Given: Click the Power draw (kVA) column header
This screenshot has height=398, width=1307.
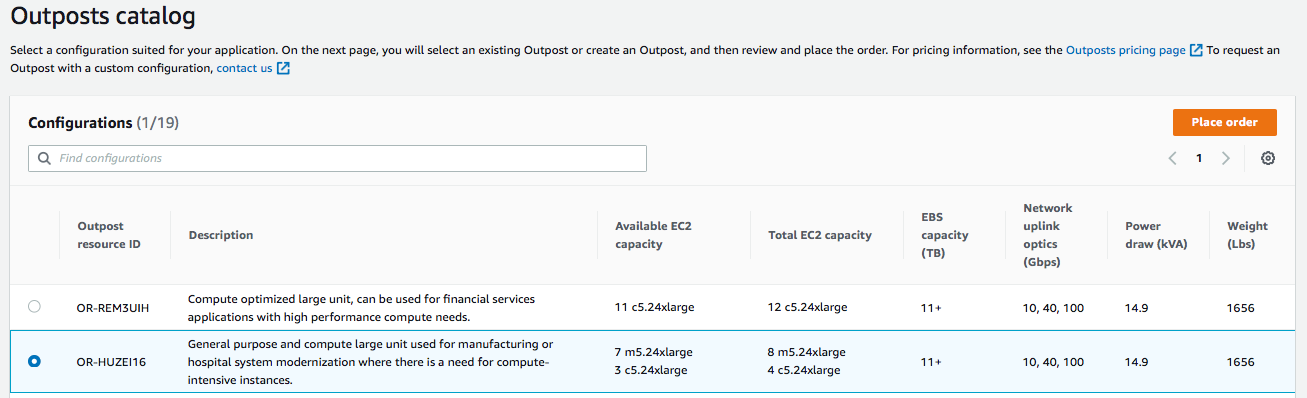Looking at the screenshot, I should 1156,235.
